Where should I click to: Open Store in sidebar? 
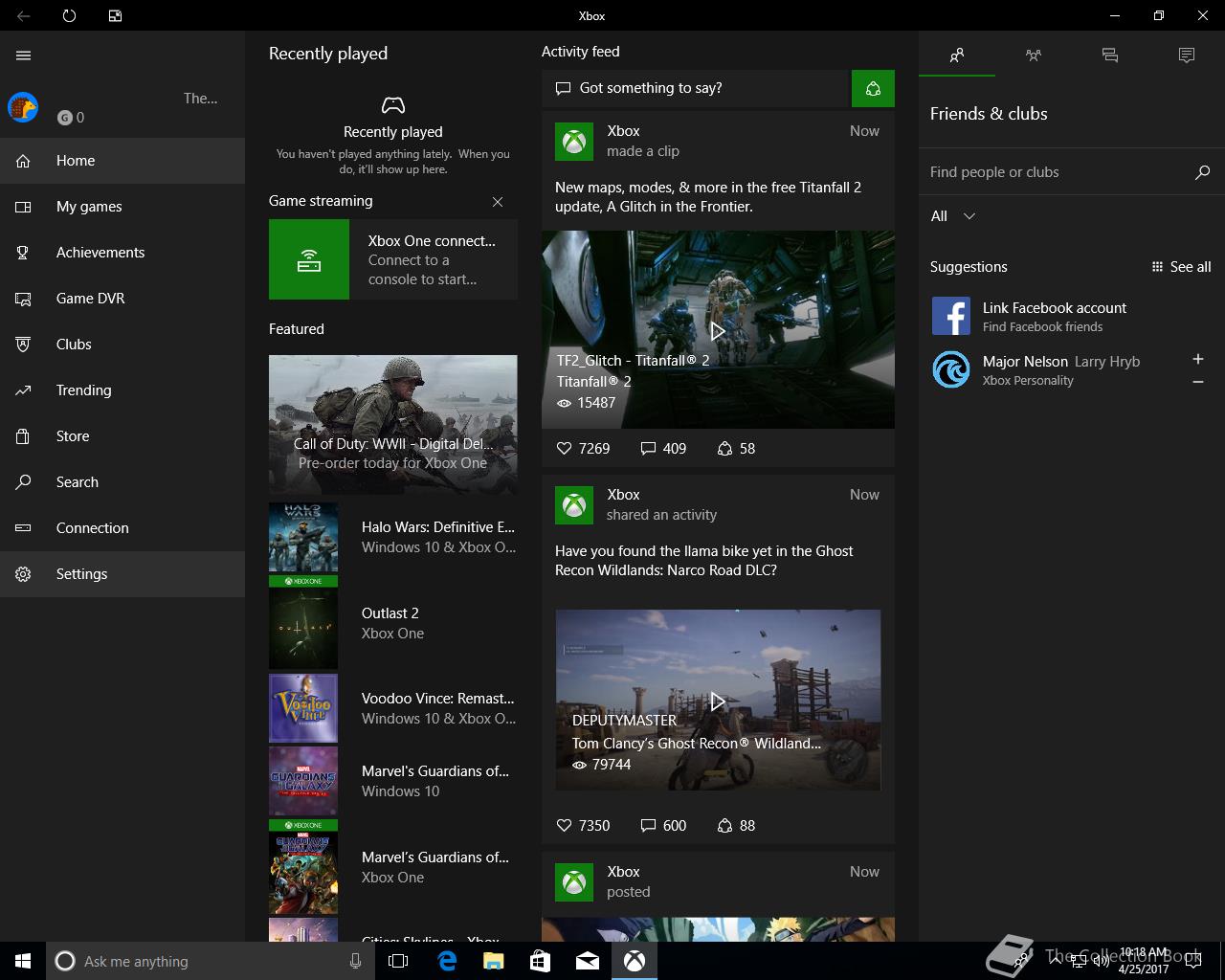coord(122,436)
